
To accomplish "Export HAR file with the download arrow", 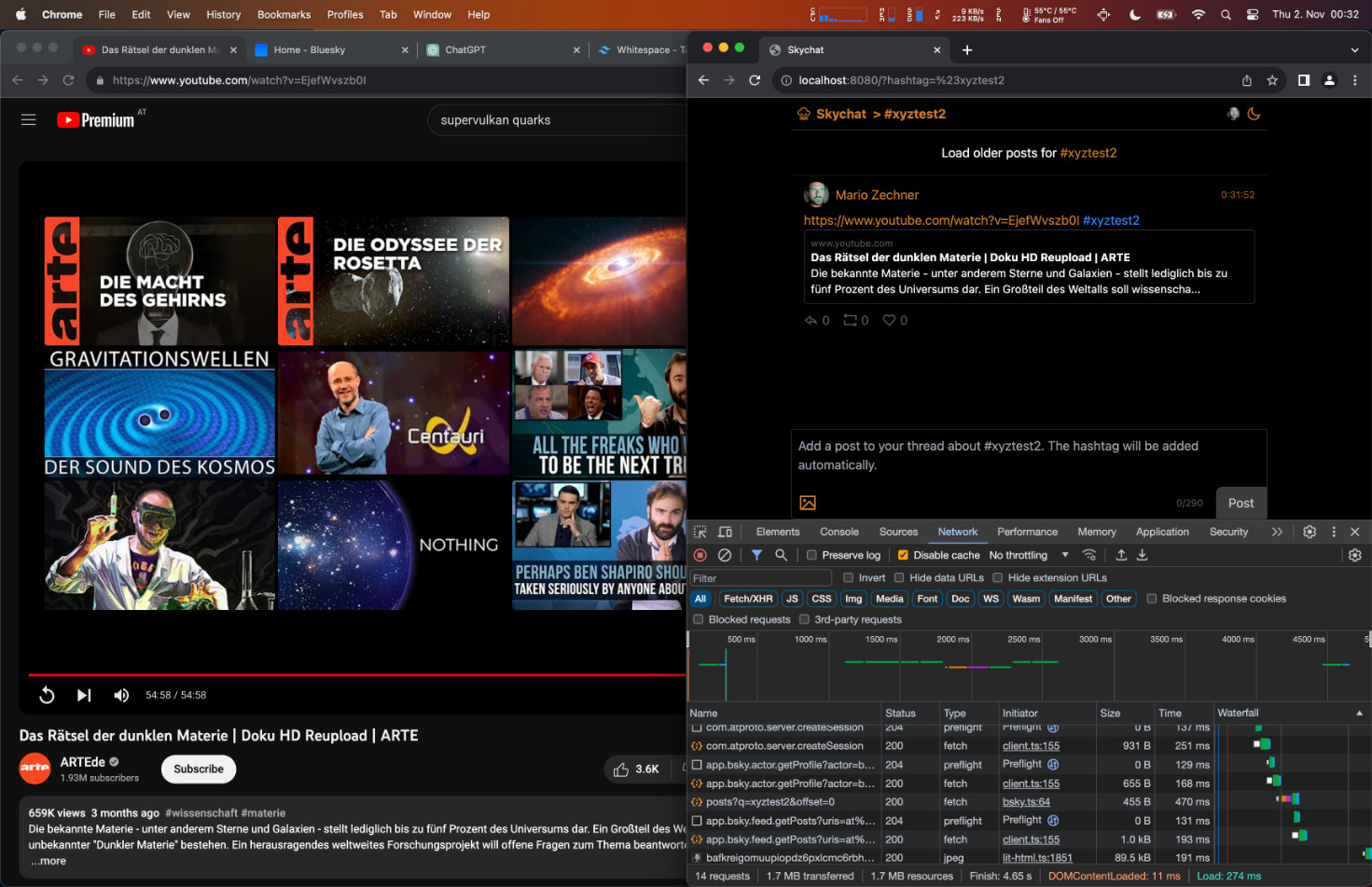I will coord(1142,555).
